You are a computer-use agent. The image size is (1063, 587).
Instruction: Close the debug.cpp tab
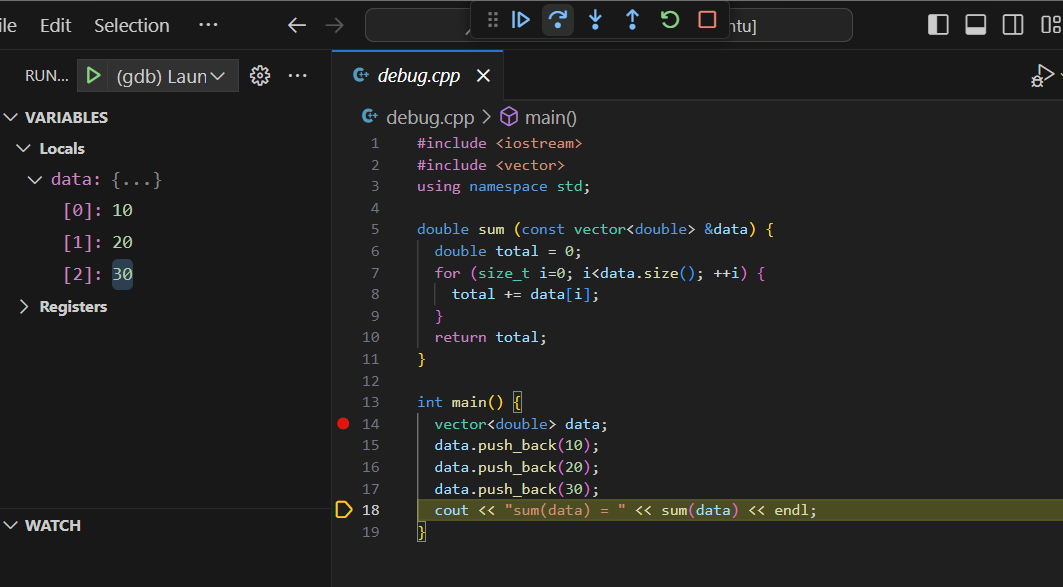pos(483,76)
